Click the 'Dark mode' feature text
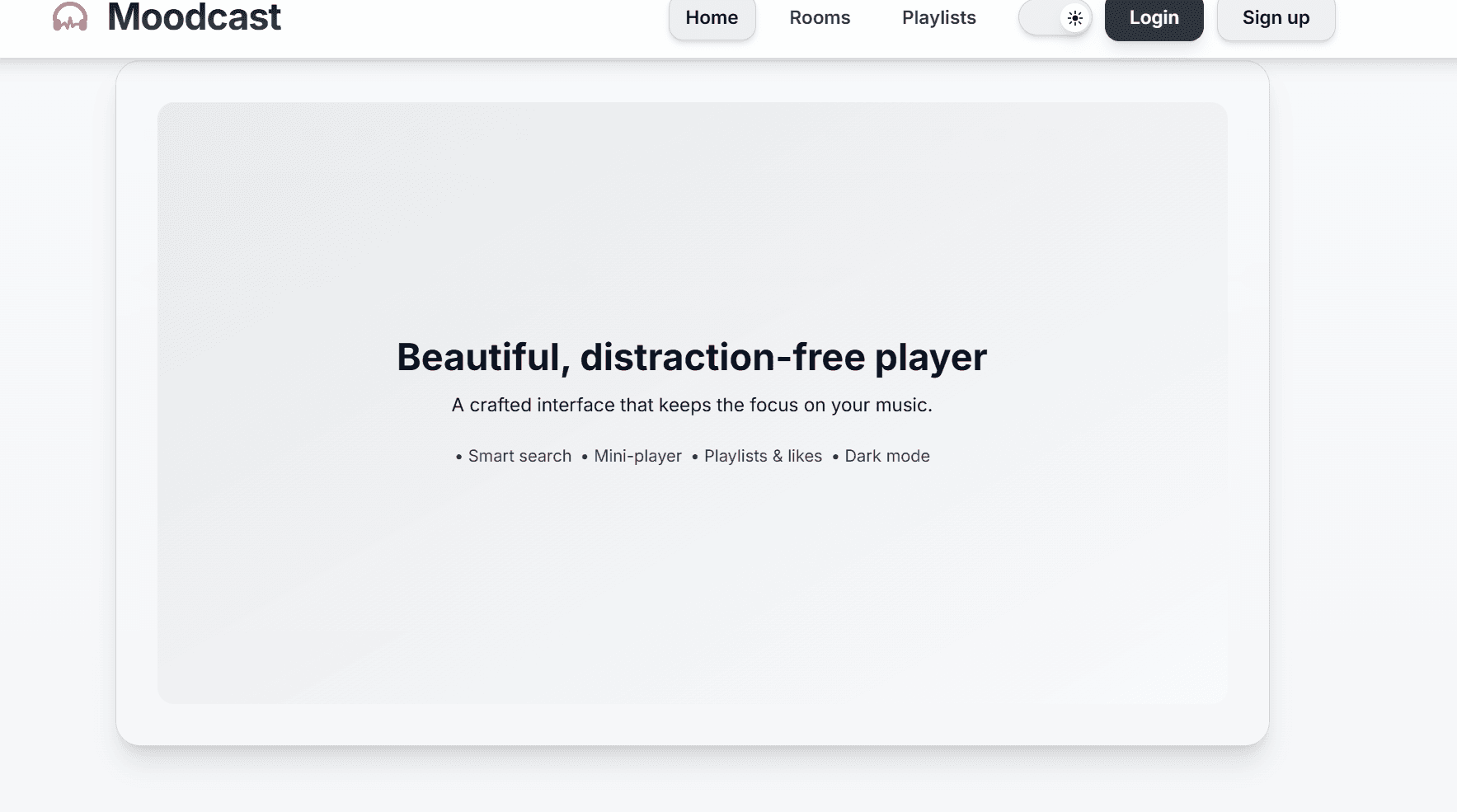This screenshot has height=812, width=1457. 887,456
